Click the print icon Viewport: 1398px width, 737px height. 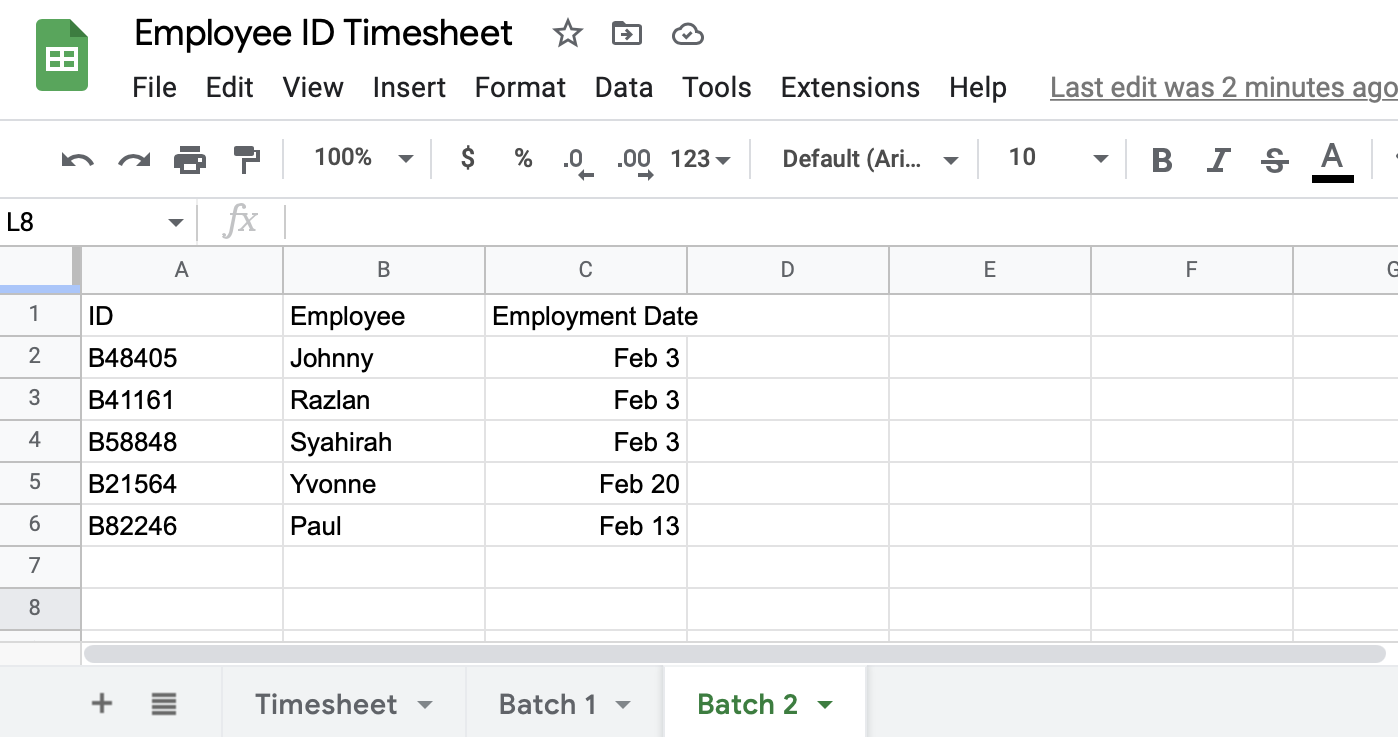point(190,159)
